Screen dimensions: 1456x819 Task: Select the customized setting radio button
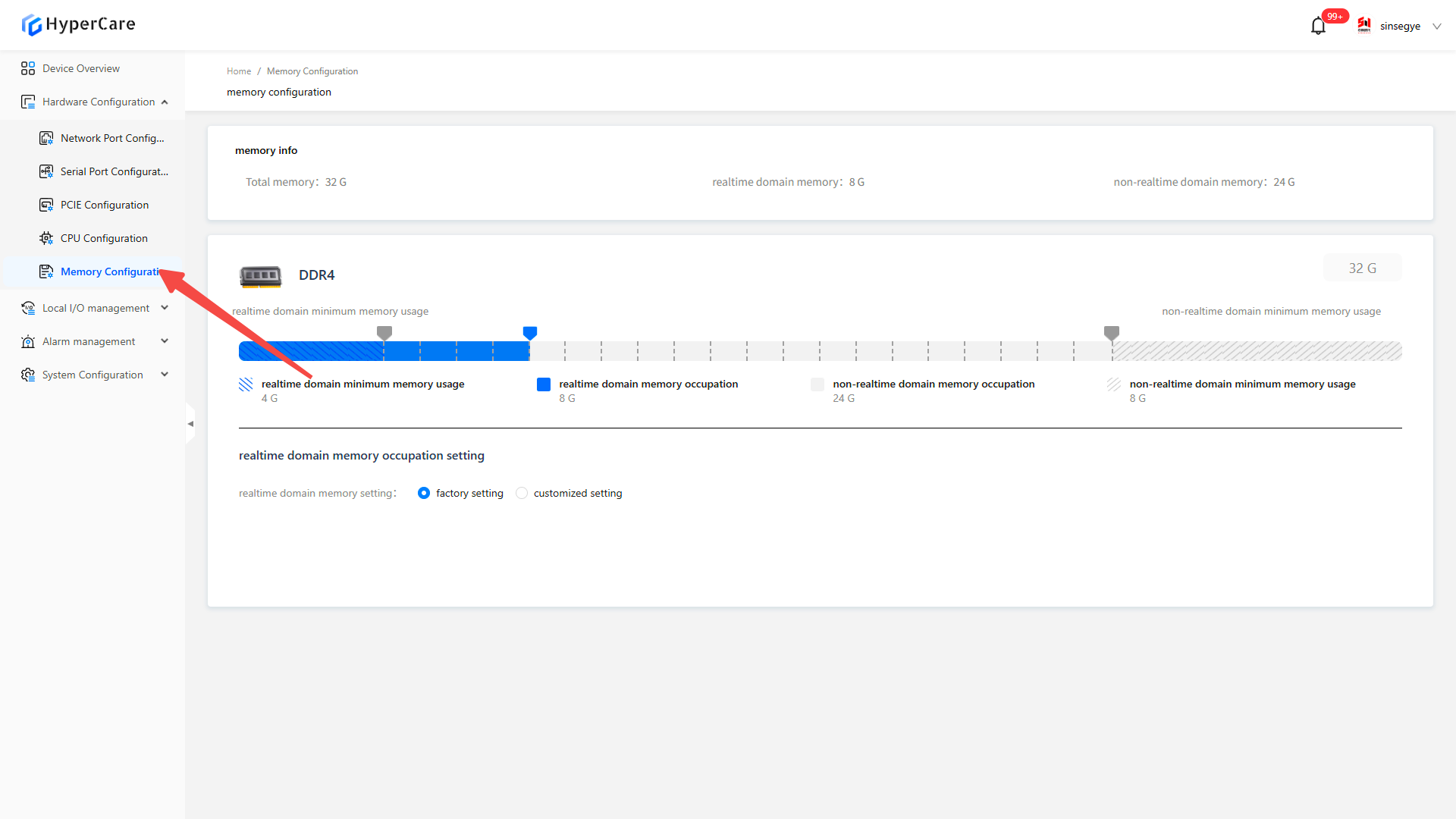tap(522, 493)
